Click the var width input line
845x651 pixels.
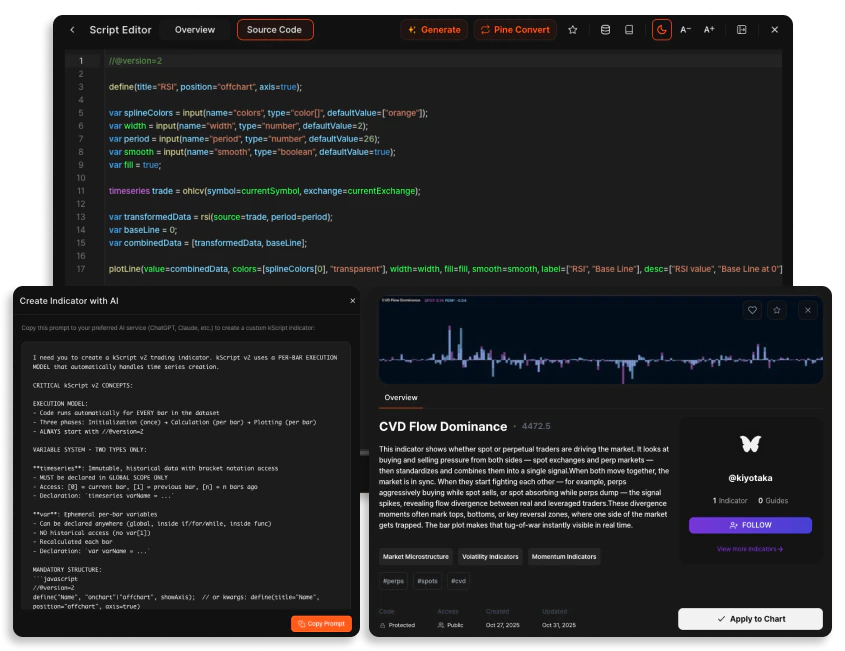[238, 126]
